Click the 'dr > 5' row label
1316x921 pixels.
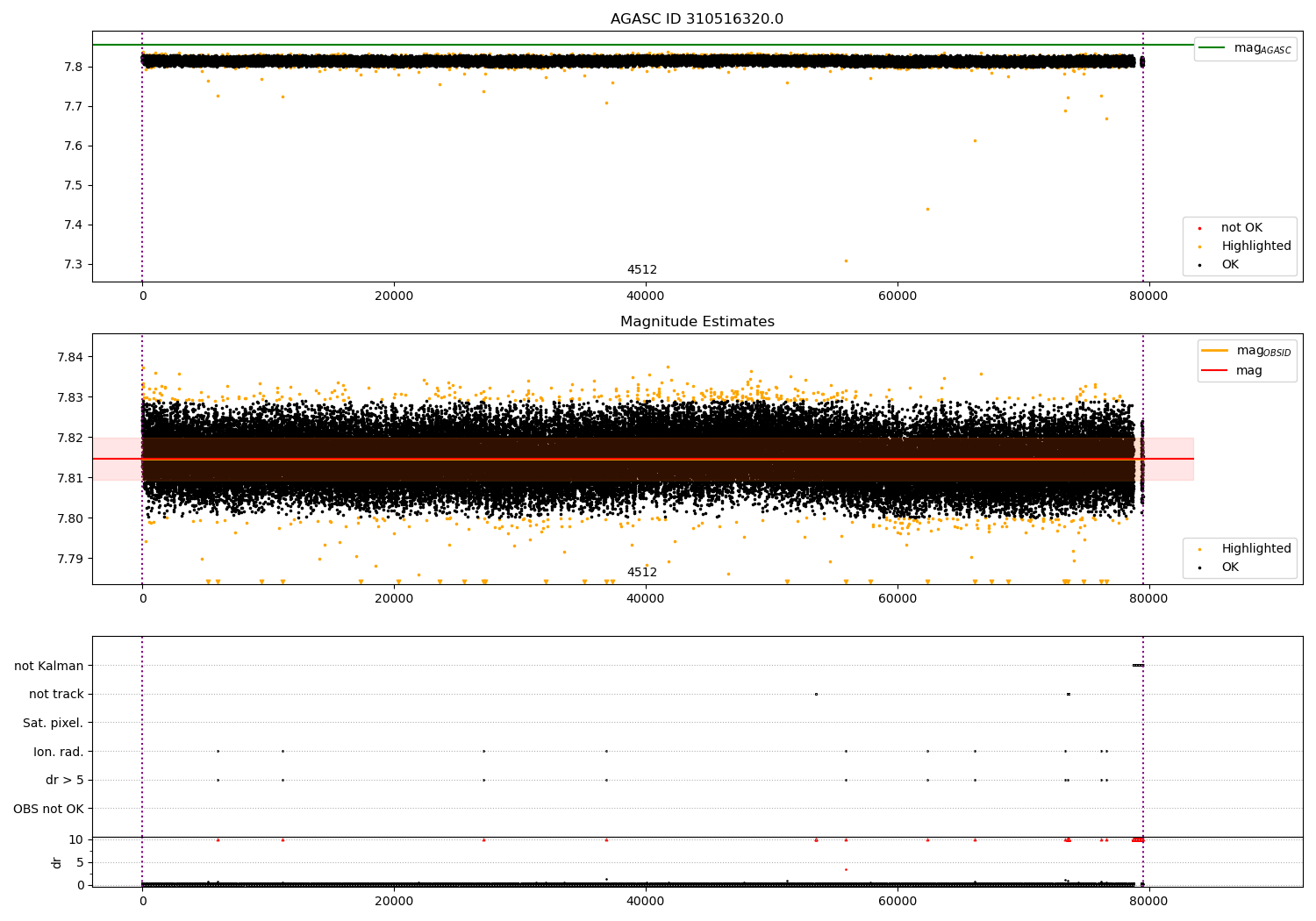pyautogui.click(x=65, y=781)
